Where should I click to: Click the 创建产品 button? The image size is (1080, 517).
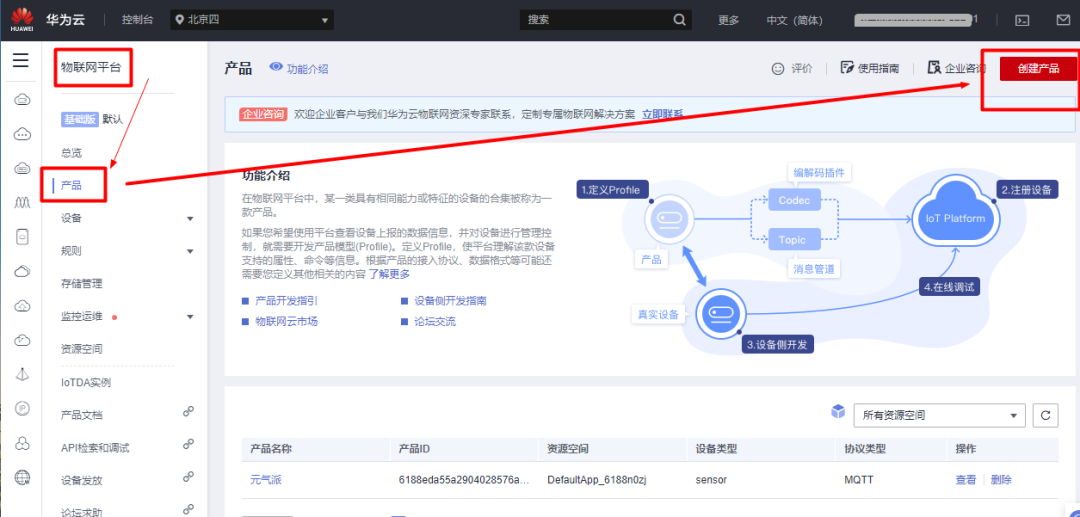tap(1038, 68)
